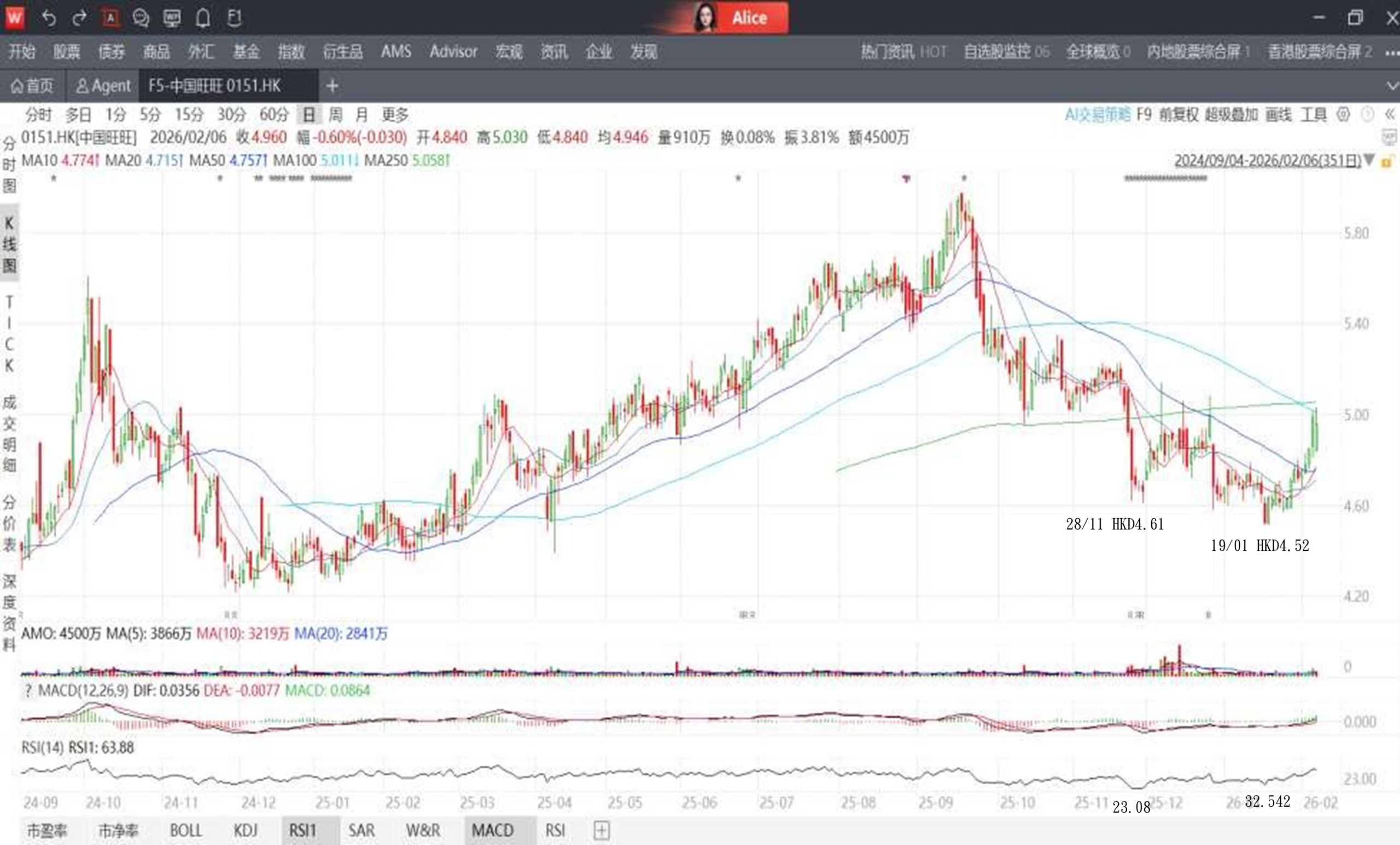Screen dimensions: 1400x845
Task: Click the undo arrow icon
Action: [x=49, y=18]
